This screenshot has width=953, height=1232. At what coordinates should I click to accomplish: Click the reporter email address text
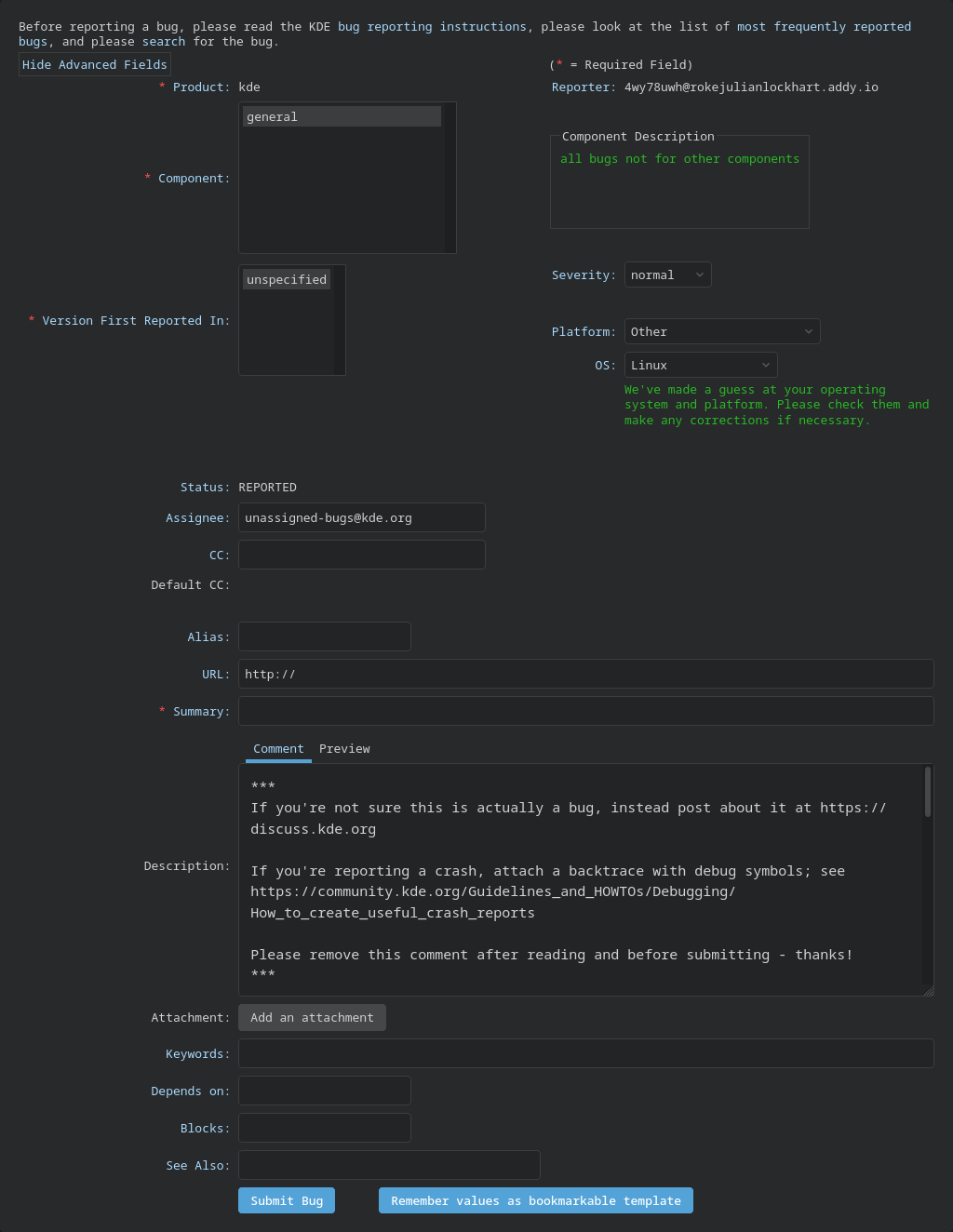click(751, 87)
